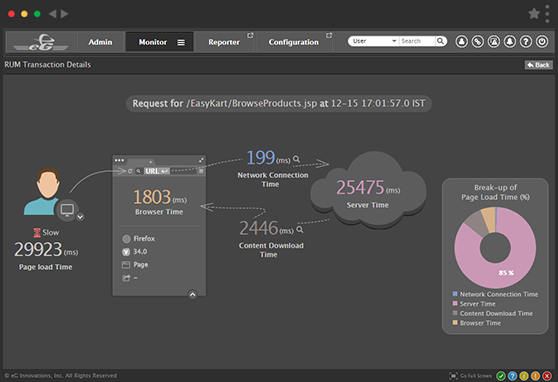Viewport: 558px width, 382px height.
Task: Open the Configuration tab
Action: [294, 42]
